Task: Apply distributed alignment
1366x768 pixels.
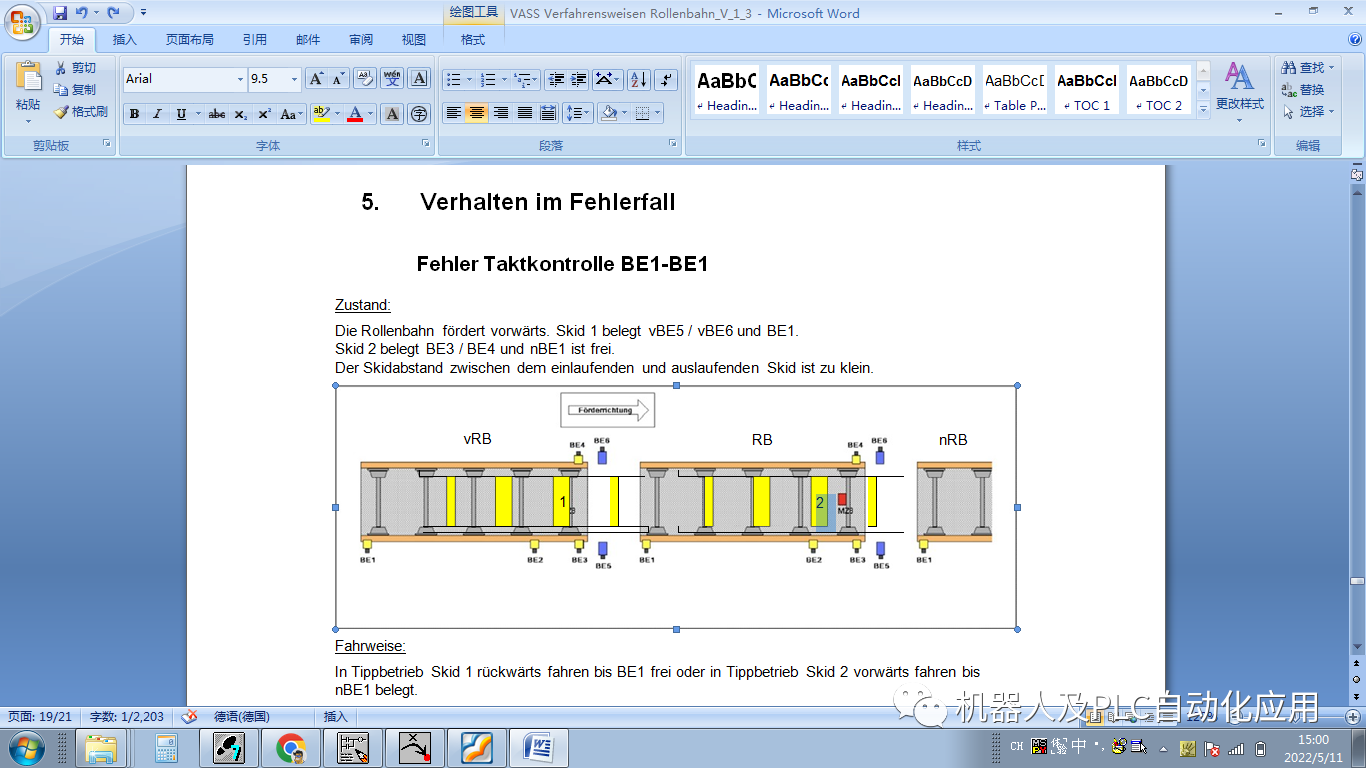Action: [x=548, y=113]
